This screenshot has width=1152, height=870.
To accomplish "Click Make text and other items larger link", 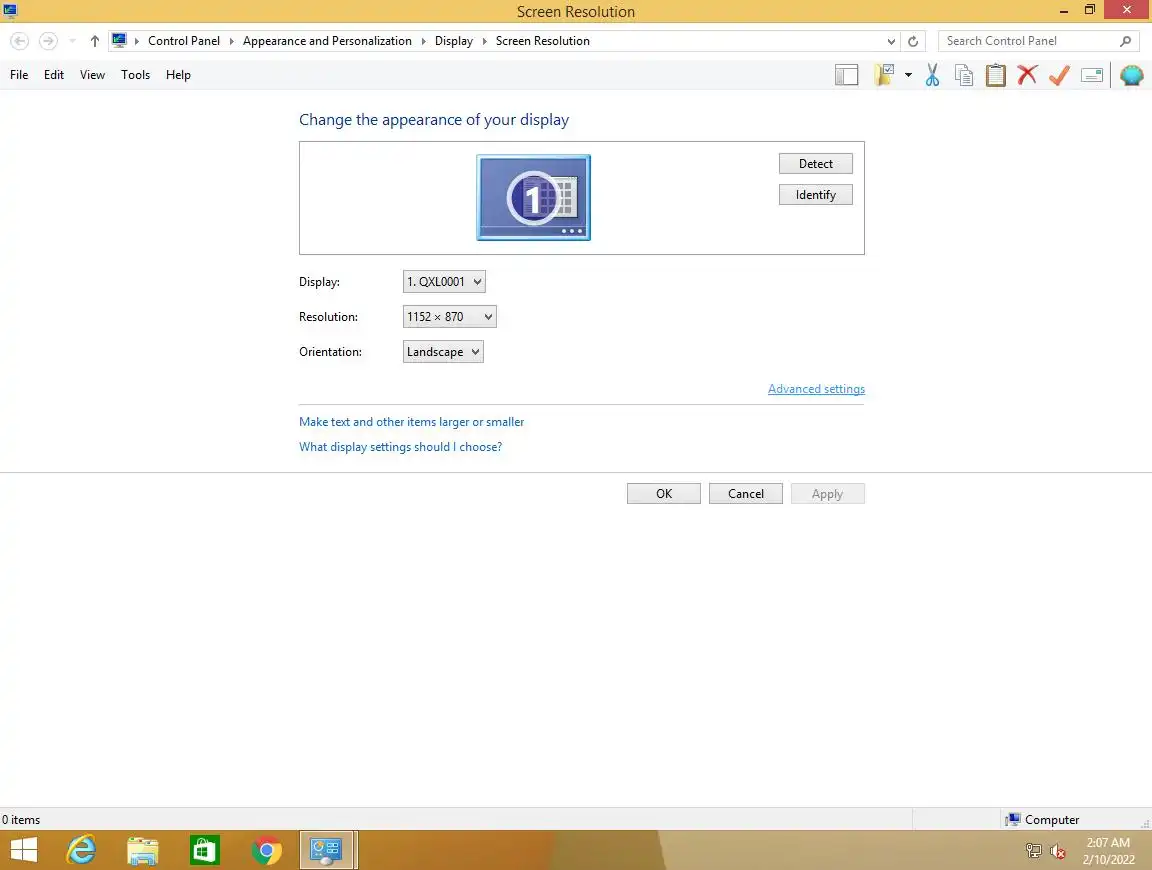I will pyautogui.click(x=411, y=422).
